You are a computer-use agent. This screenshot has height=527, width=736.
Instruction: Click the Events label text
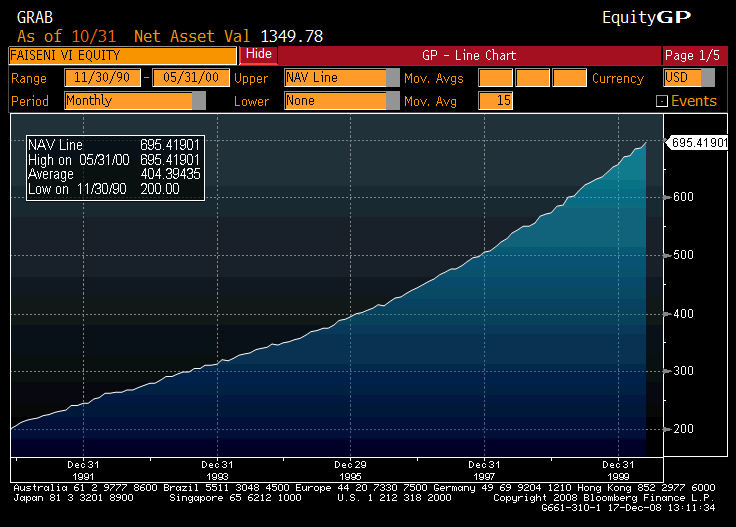[693, 101]
